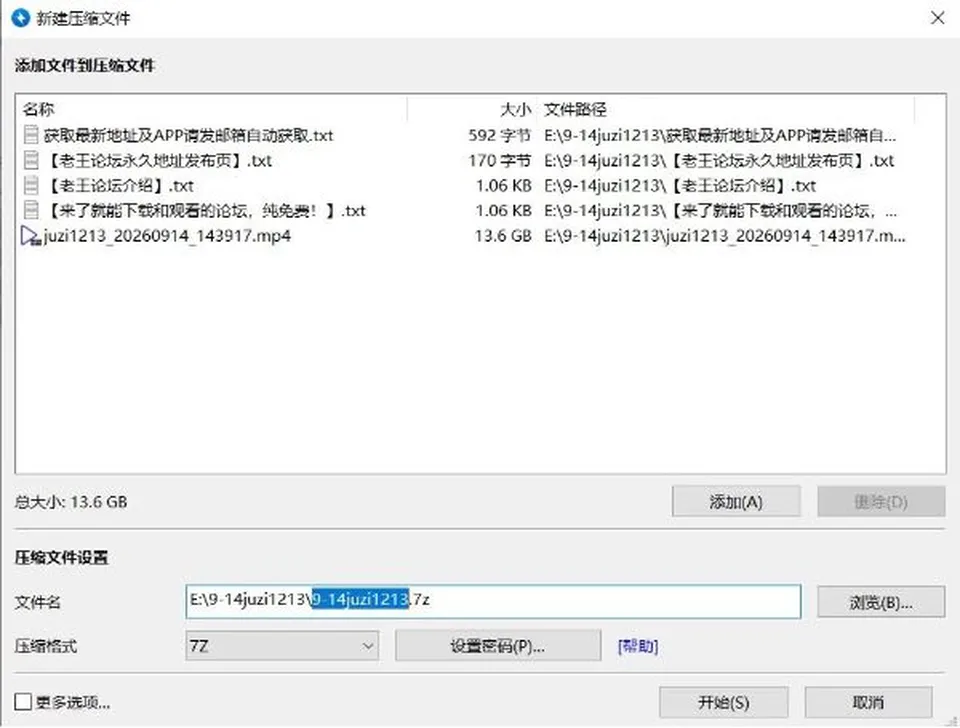Enable the 更多选项 checkbox
Screen dimensions: 960x728
click(x=23, y=702)
